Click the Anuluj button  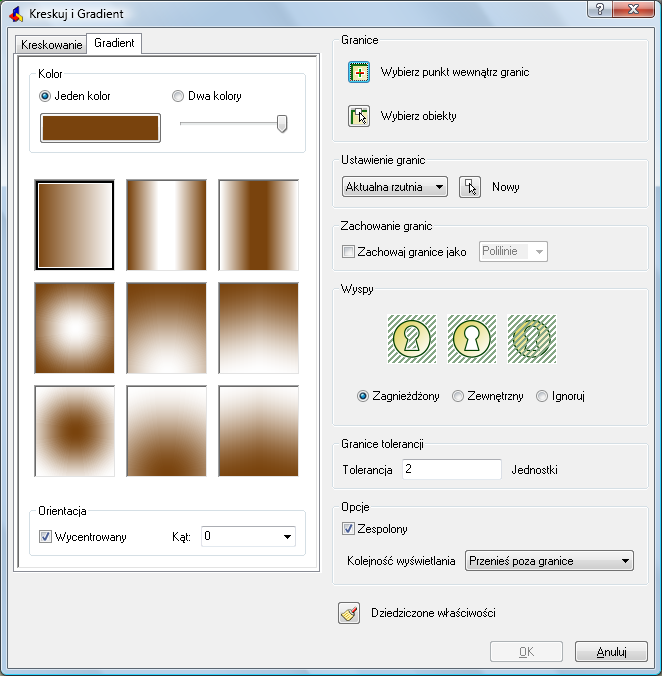[x=611, y=651]
